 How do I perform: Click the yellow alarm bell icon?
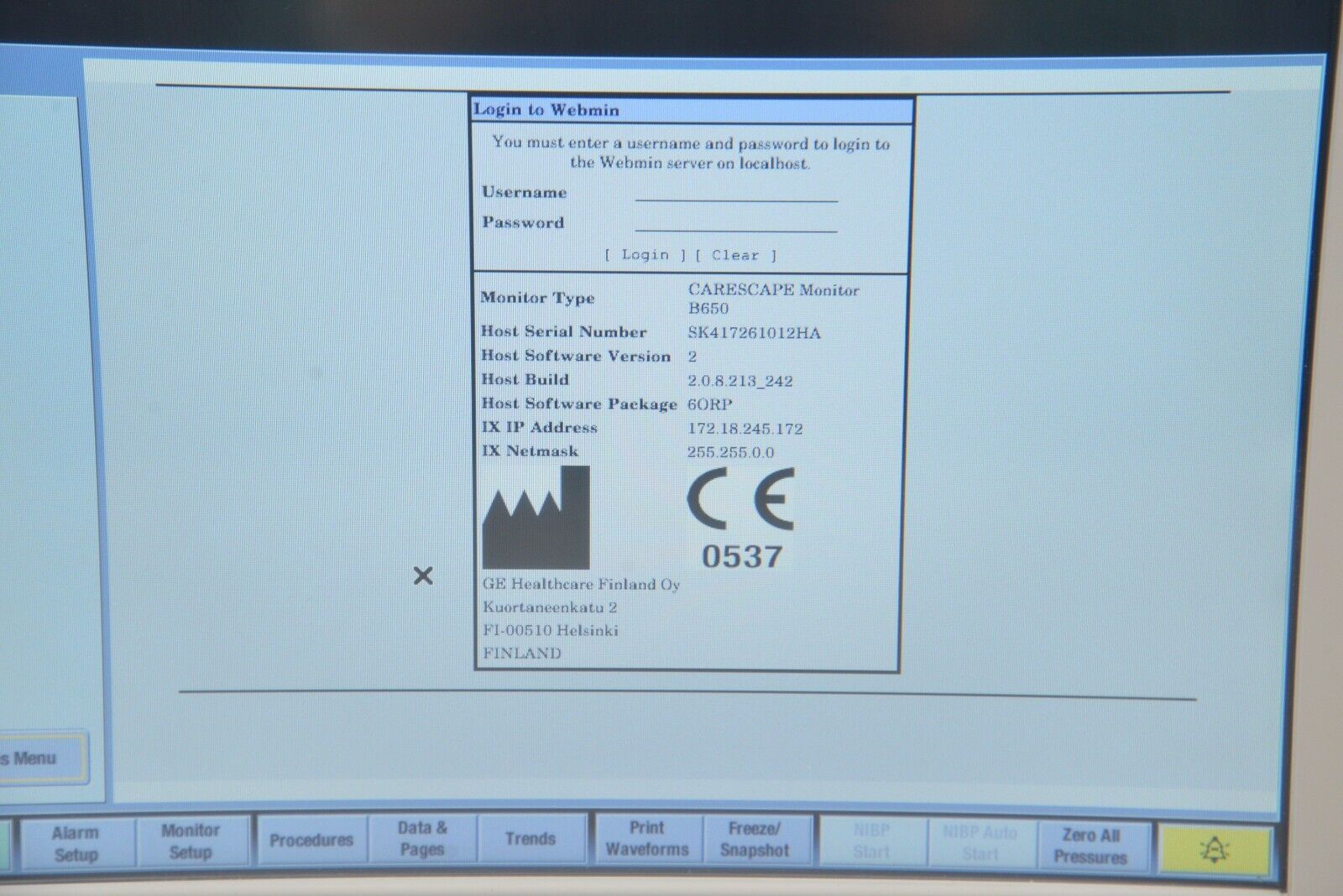(x=1215, y=850)
